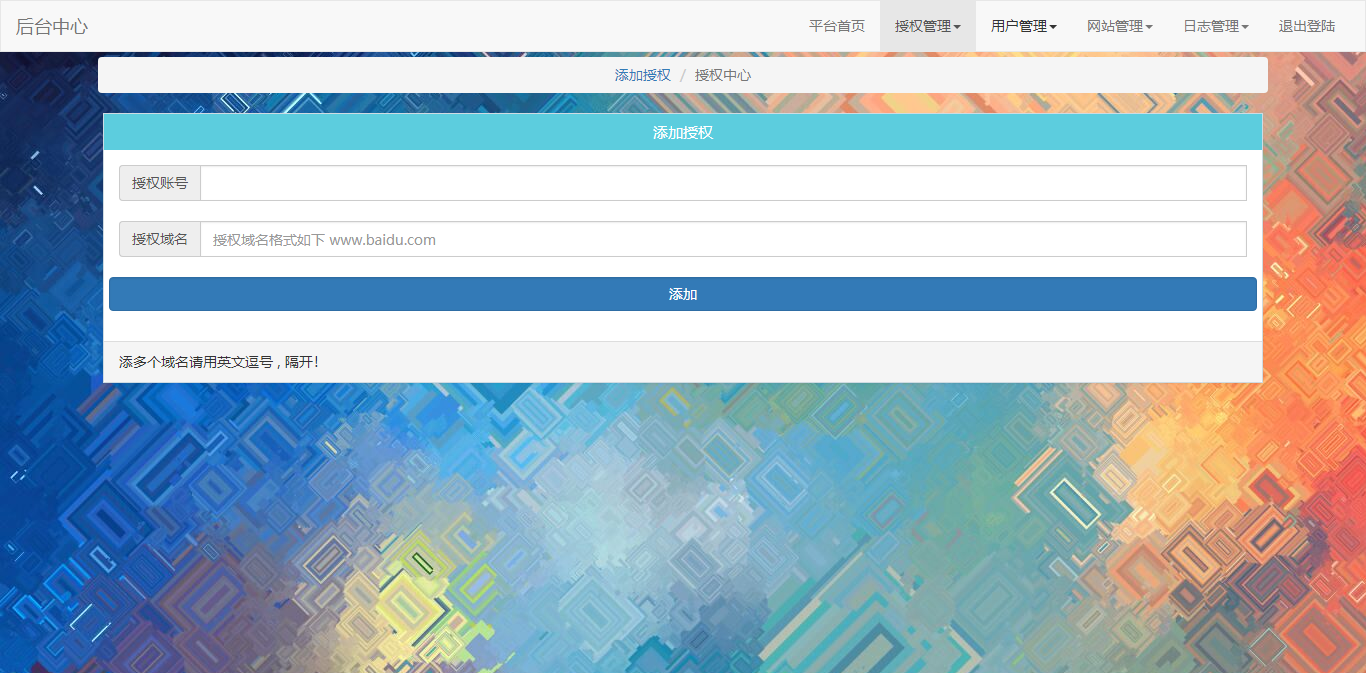Open the 添加授权 breadcrumb link
This screenshot has width=1366, height=673.
click(642, 75)
